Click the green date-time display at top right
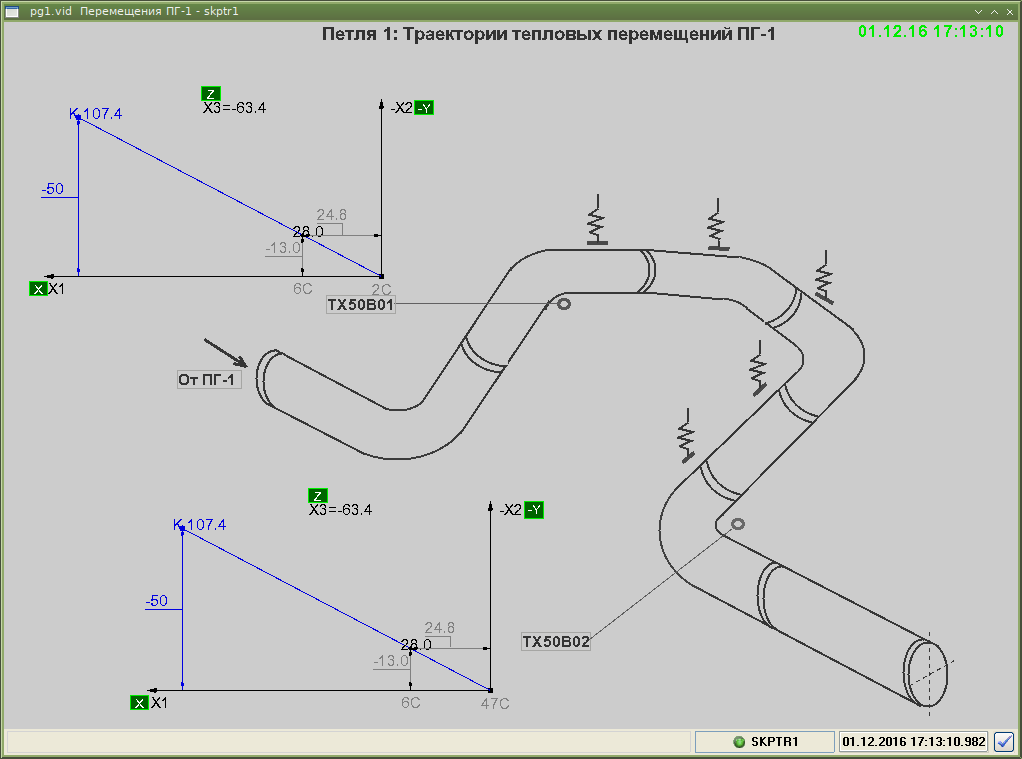Viewport: 1022px width, 759px height. click(930, 31)
